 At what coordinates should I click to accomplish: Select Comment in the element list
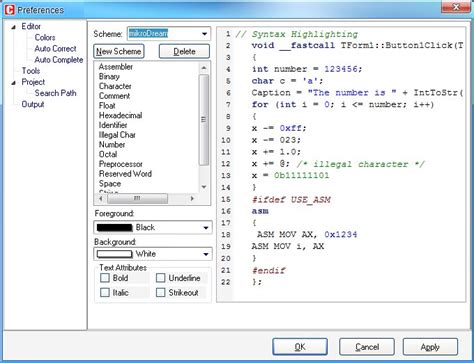pyautogui.click(x=114, y=96)
